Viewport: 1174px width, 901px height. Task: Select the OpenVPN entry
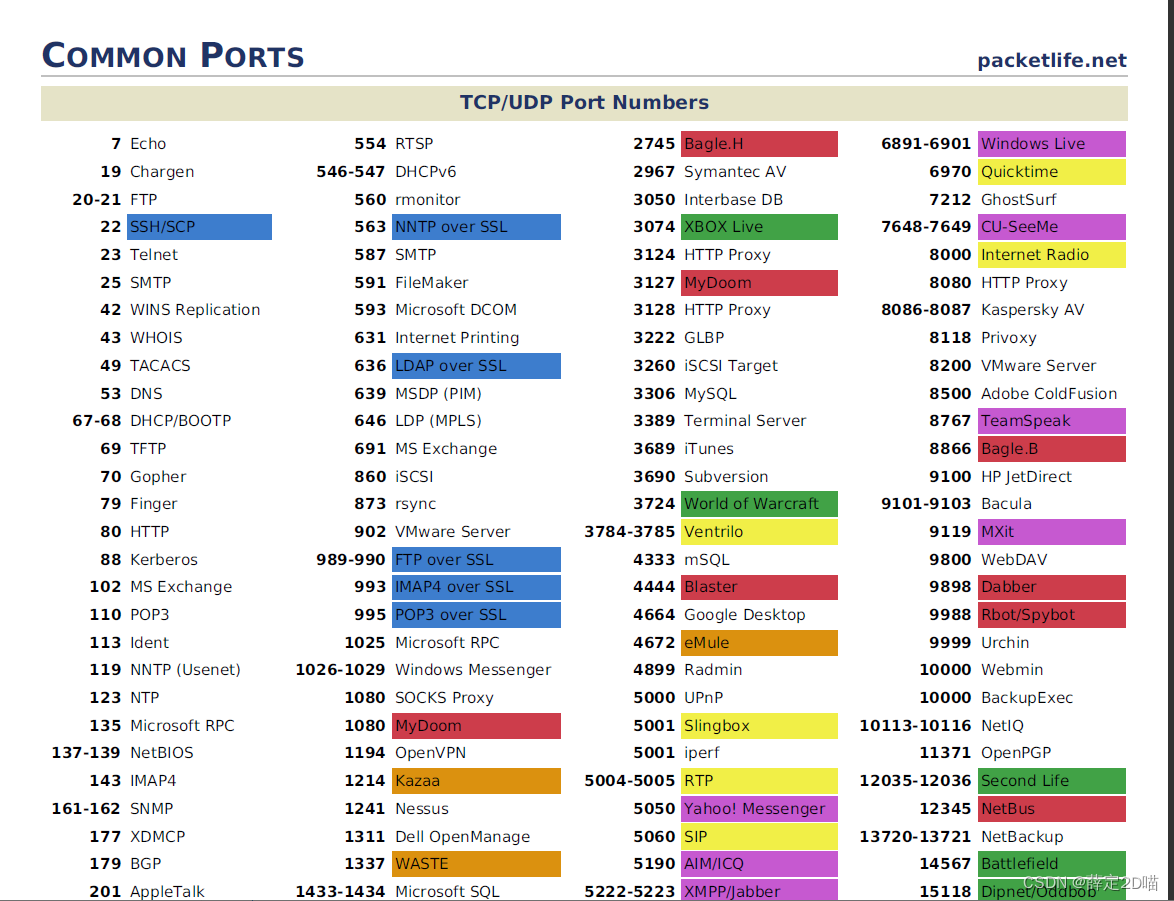430,753
